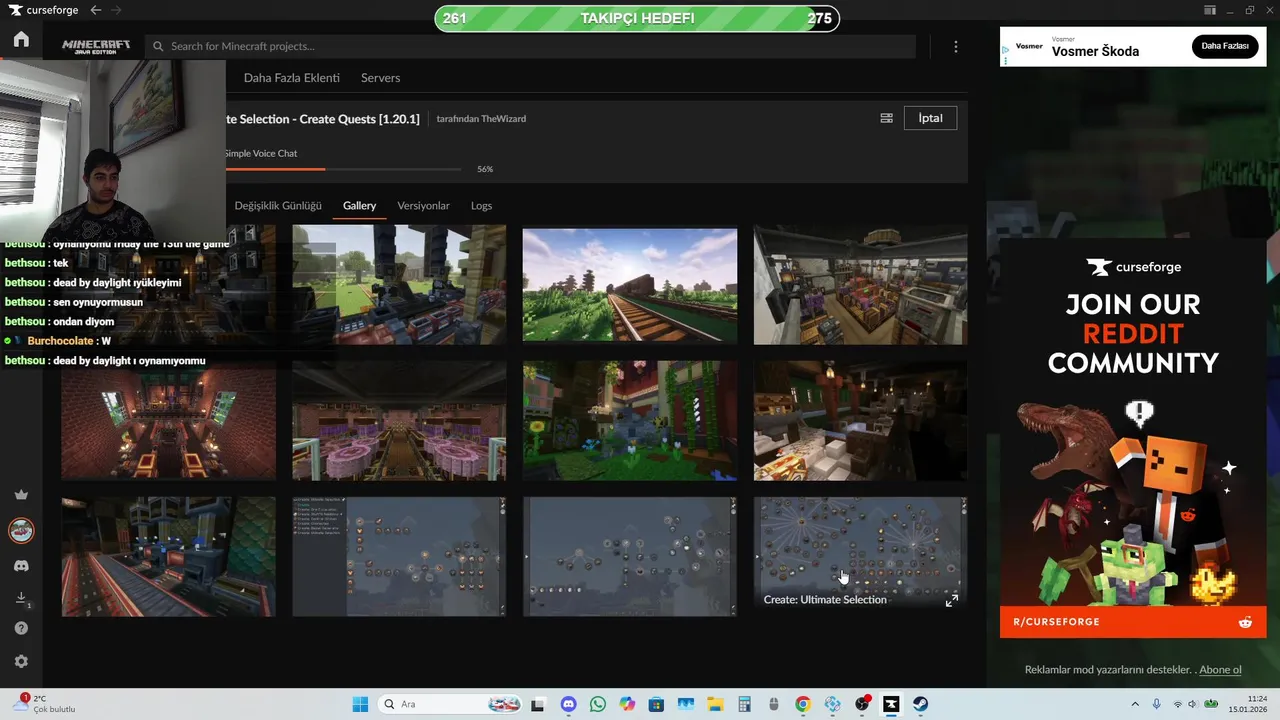1280x720 pixels.
Task: Switch to Daha Fazla Eklenti tab
Action: coord(292,77)
